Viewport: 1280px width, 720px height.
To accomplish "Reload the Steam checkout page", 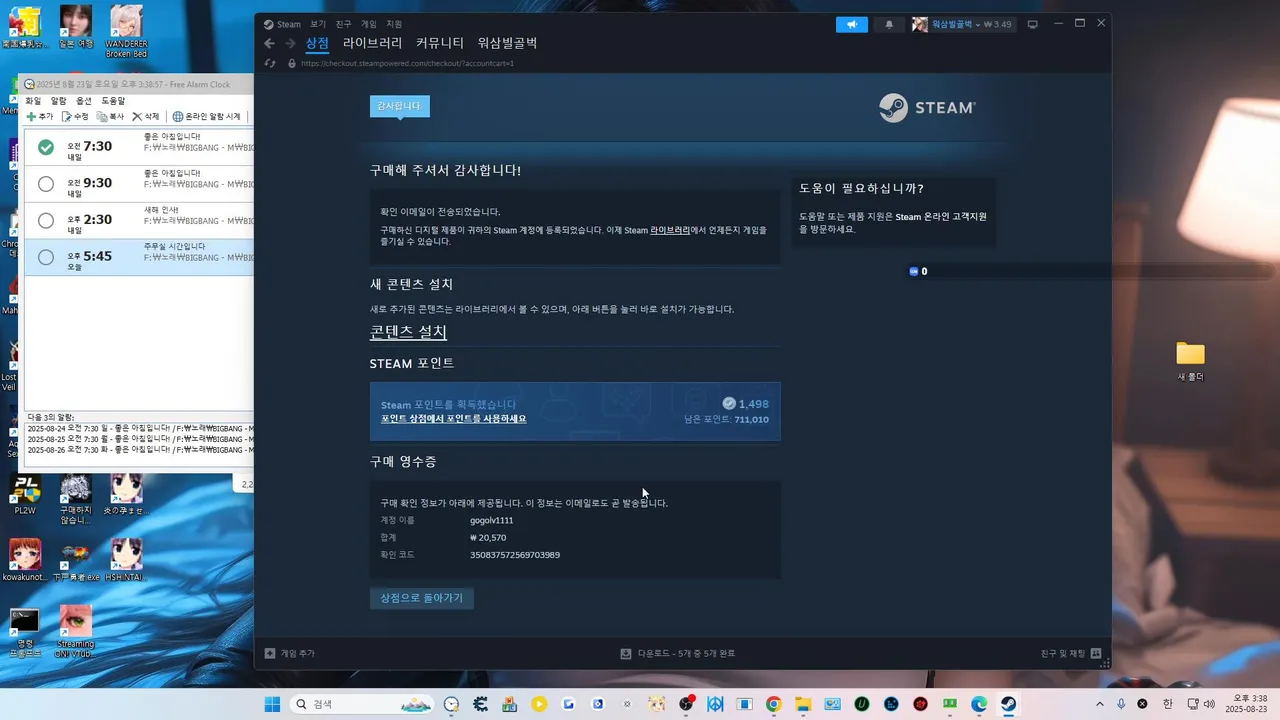I will (x=270, y=63).
